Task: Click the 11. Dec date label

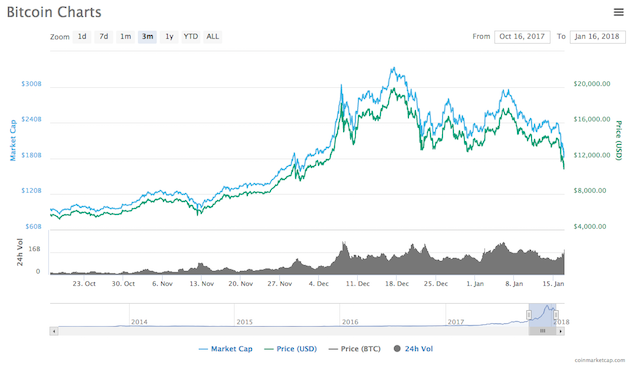Action: 358,284
